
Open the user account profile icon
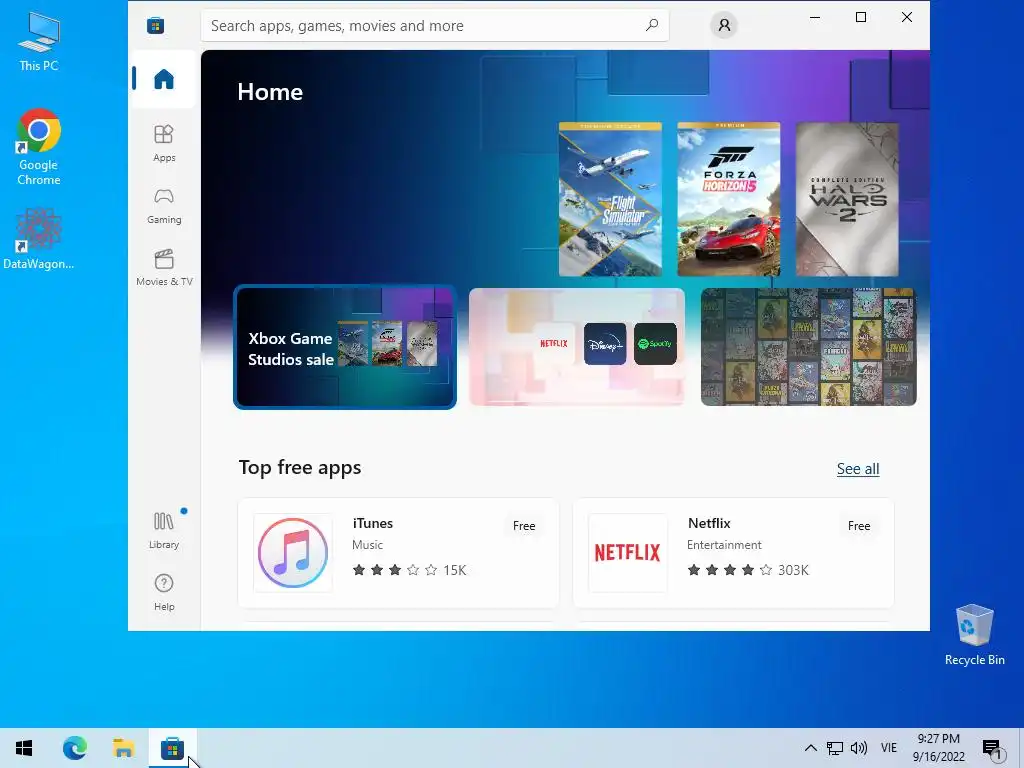pyautogui.click(x=724, y=25)
